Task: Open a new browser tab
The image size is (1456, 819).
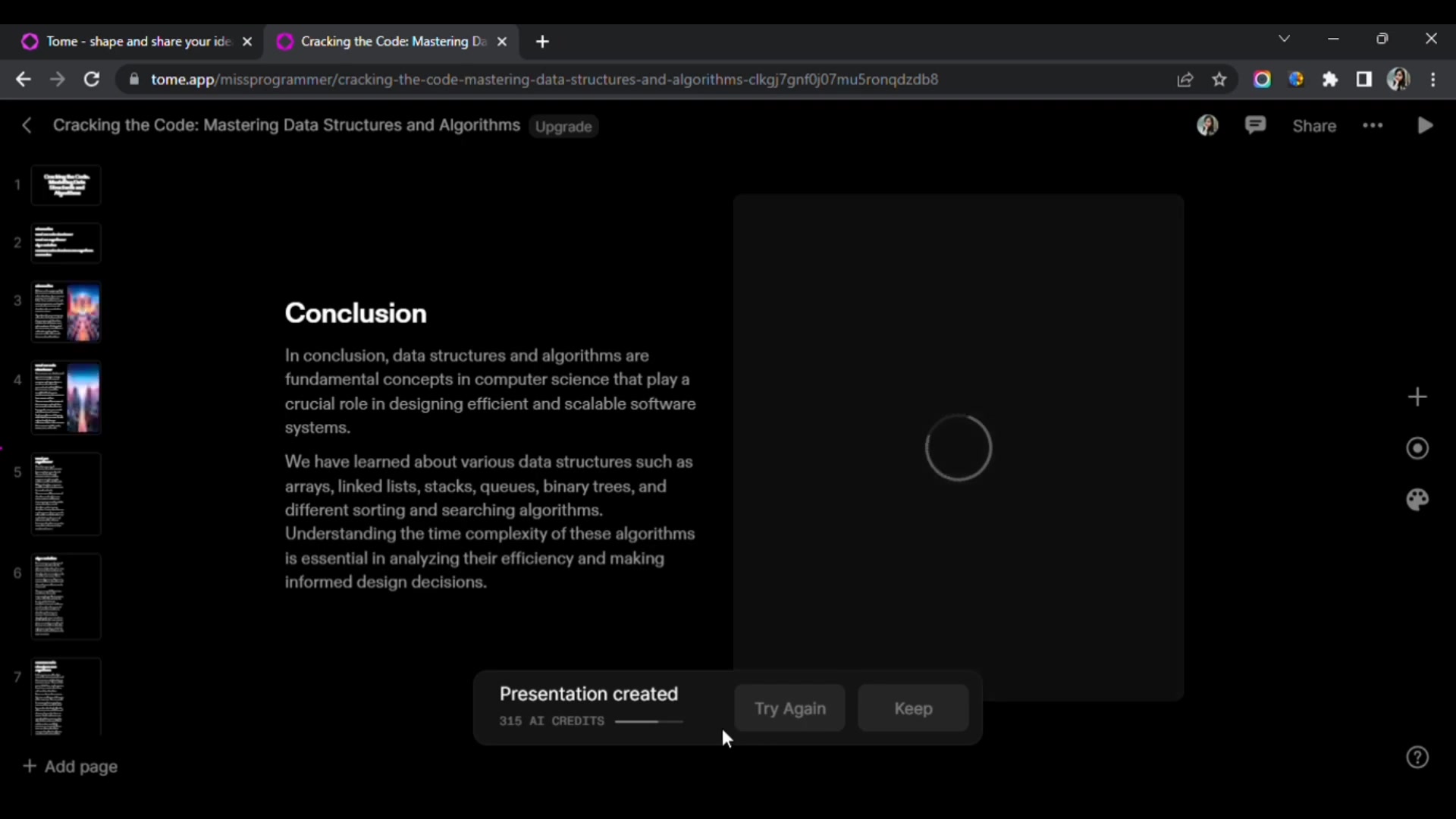Action: click(x=542, y=42)
